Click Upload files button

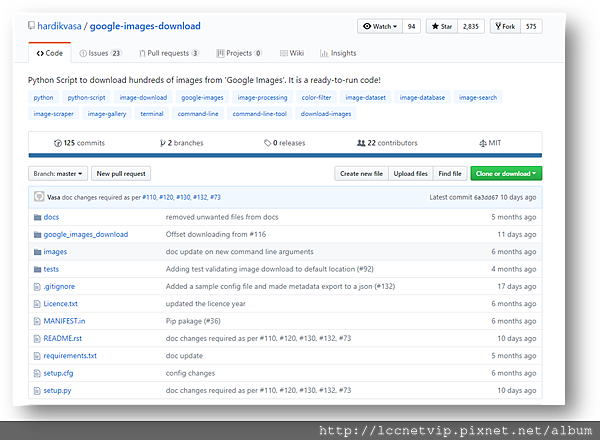point(410,174)
